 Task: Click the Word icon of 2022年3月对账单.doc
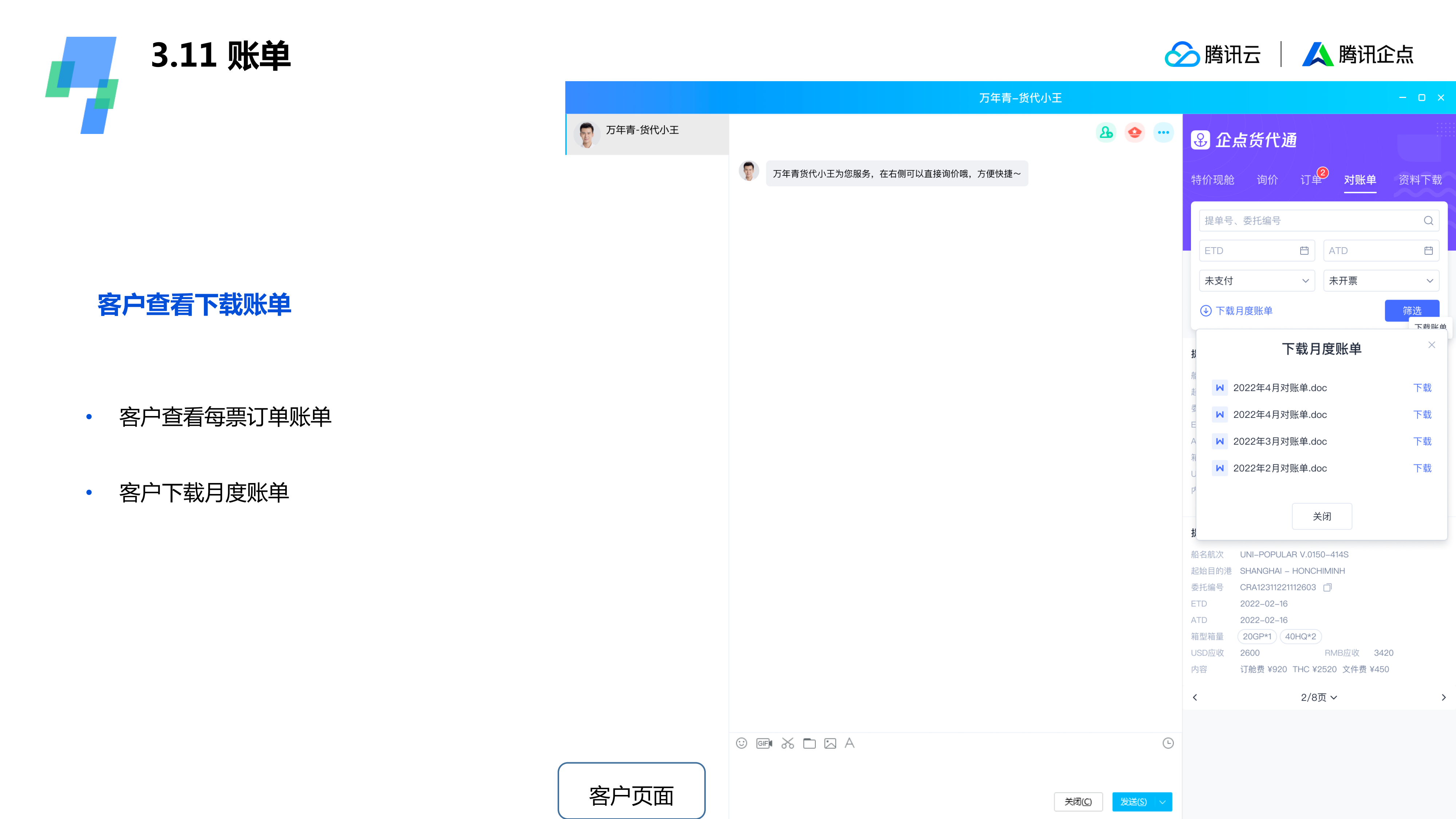[1220, 442]
